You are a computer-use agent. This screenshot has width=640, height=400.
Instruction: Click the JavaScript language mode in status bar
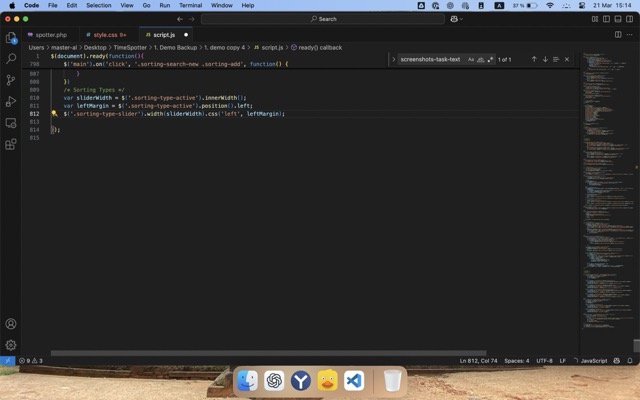pyautogui.click(x=594, y=360)
